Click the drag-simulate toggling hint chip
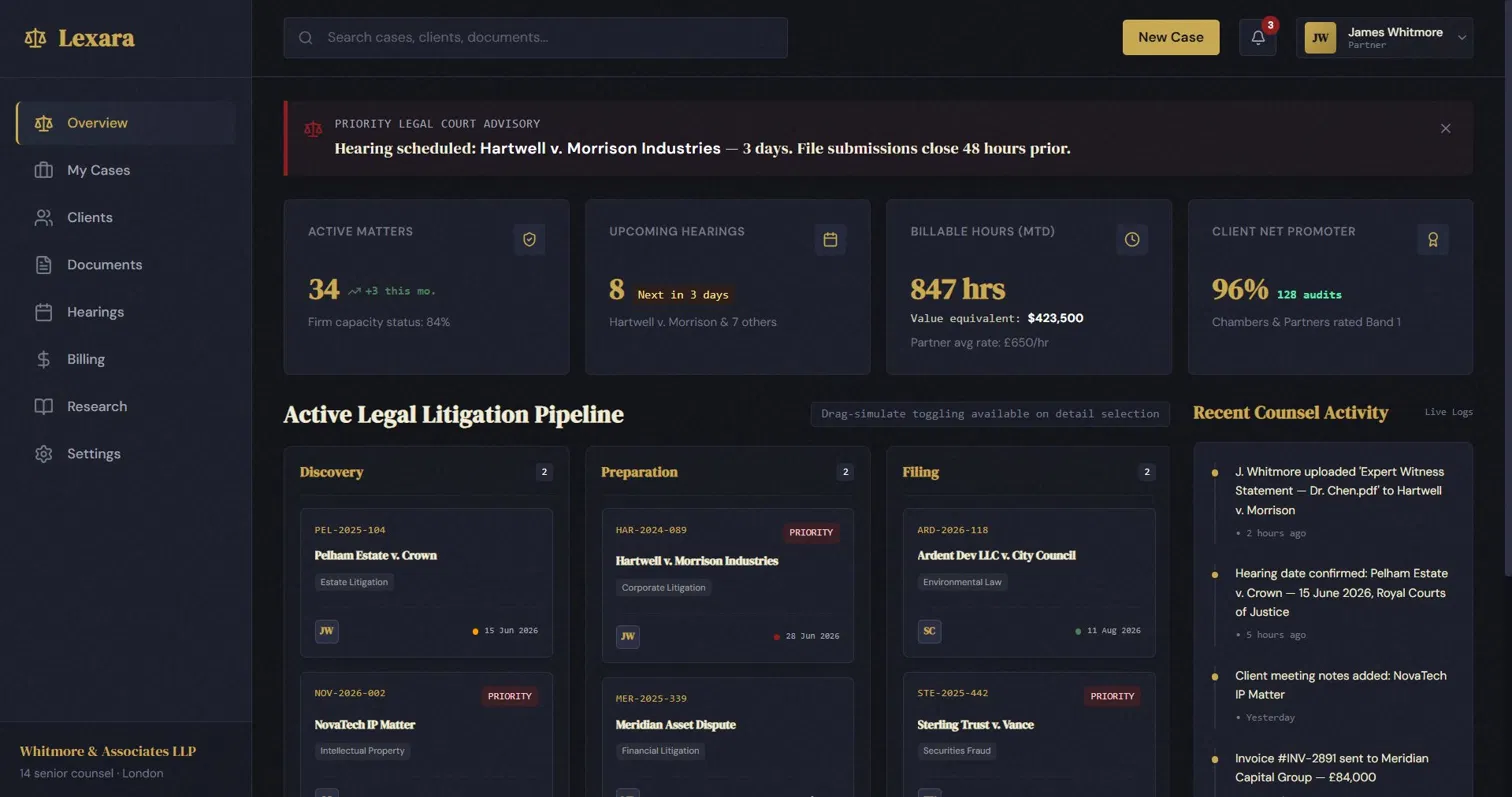This screenshot has width=1512, height=797. [990, 414]
